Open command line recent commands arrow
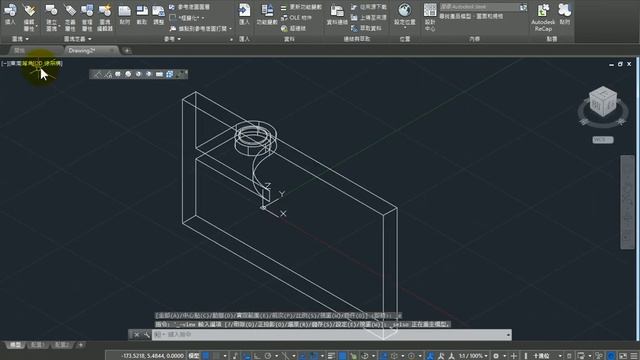 (508, 335)
